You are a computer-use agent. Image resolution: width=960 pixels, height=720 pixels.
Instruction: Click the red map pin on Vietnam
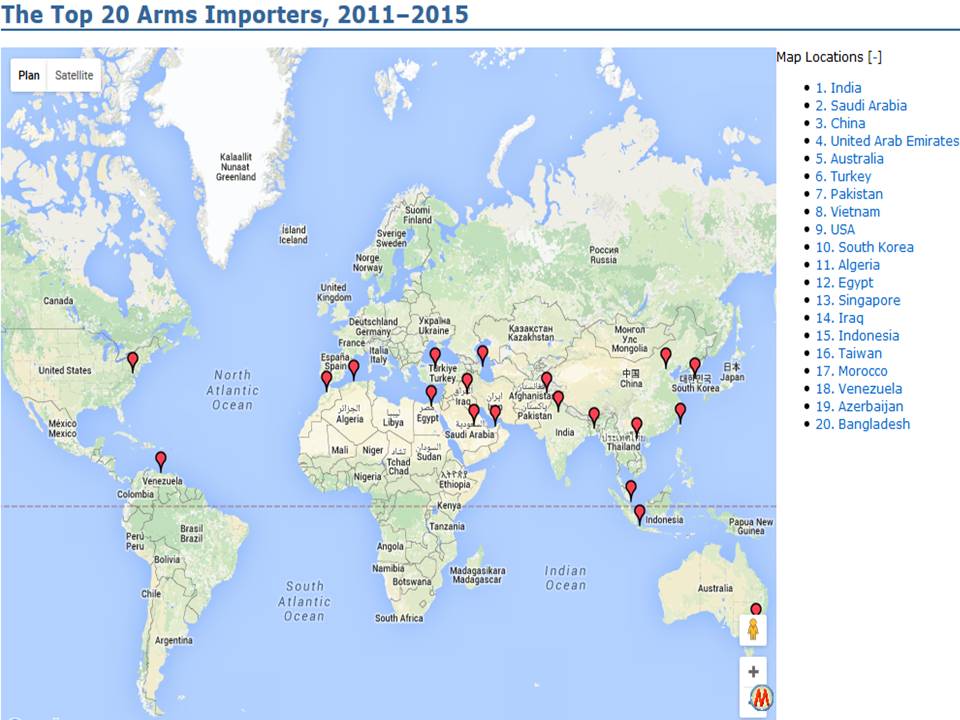pyautogui.click(x=637, y=426)
